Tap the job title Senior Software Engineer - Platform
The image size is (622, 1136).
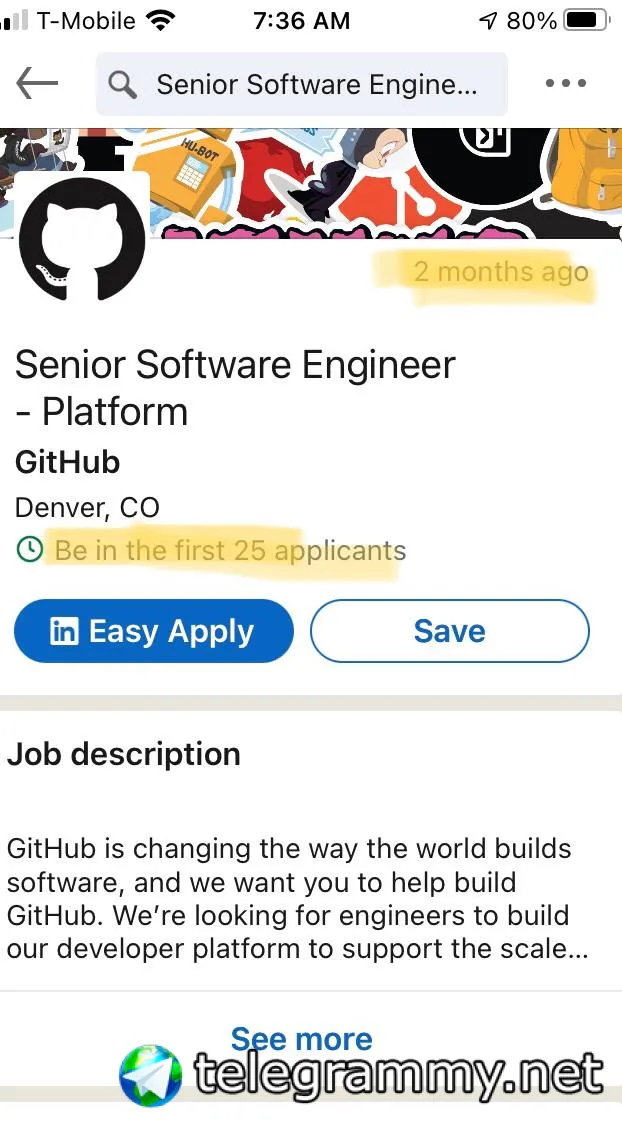click(235, 388)
